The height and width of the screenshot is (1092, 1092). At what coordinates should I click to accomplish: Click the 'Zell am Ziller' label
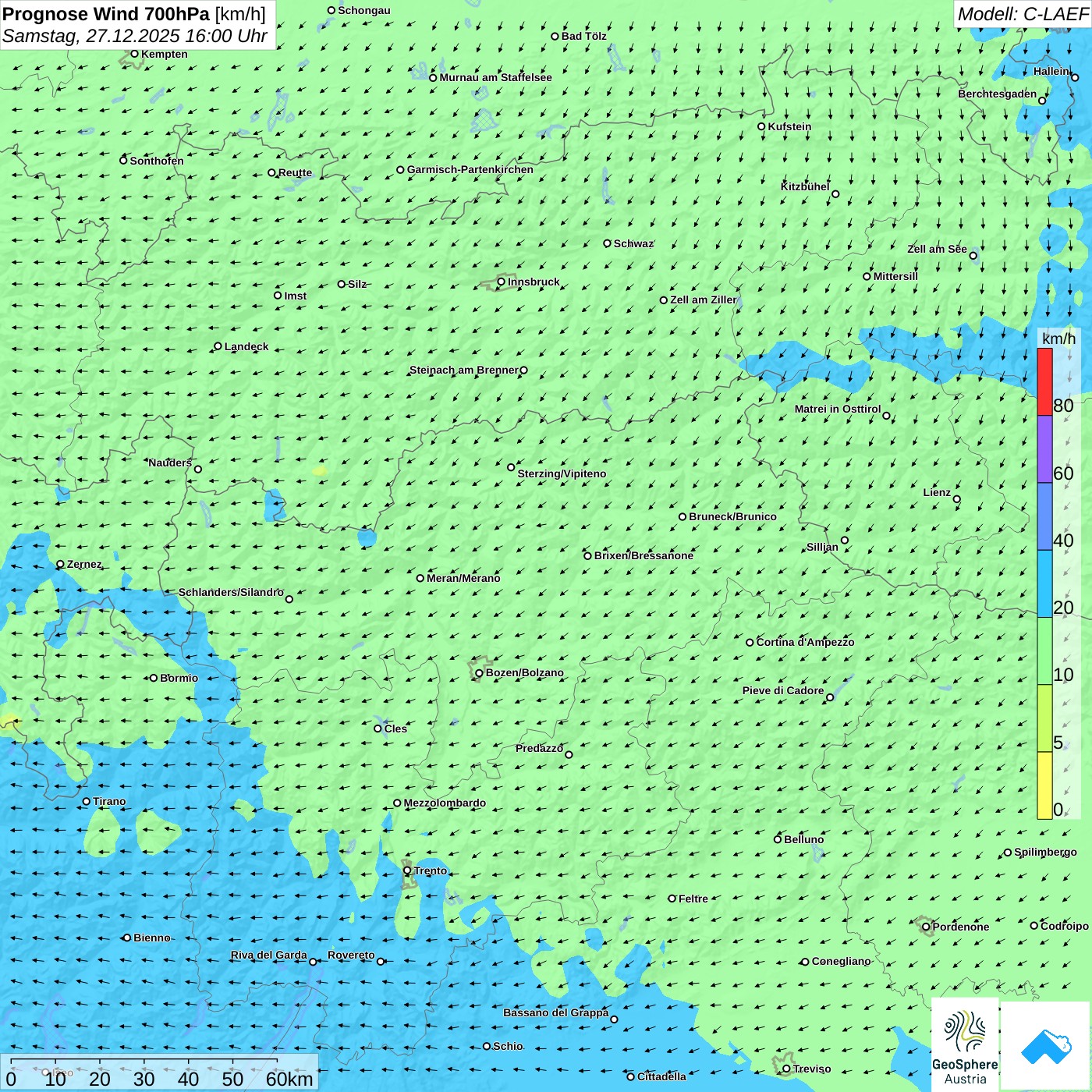(704, 300)
